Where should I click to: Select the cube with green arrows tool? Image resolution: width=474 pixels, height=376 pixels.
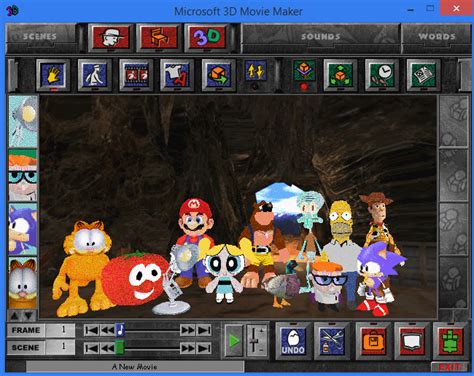pyautogui.click(x=340, y=75)
